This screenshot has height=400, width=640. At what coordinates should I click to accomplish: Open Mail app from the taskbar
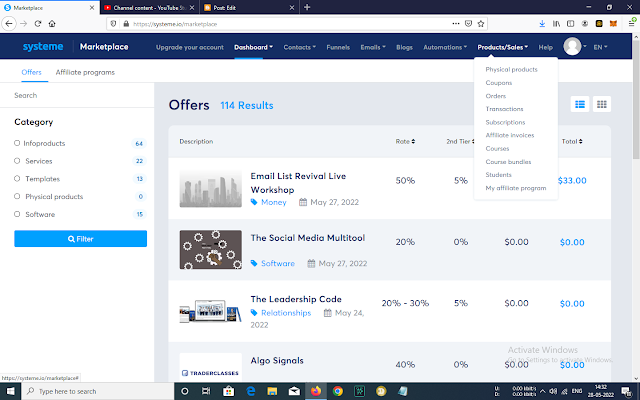click(294, 391)
